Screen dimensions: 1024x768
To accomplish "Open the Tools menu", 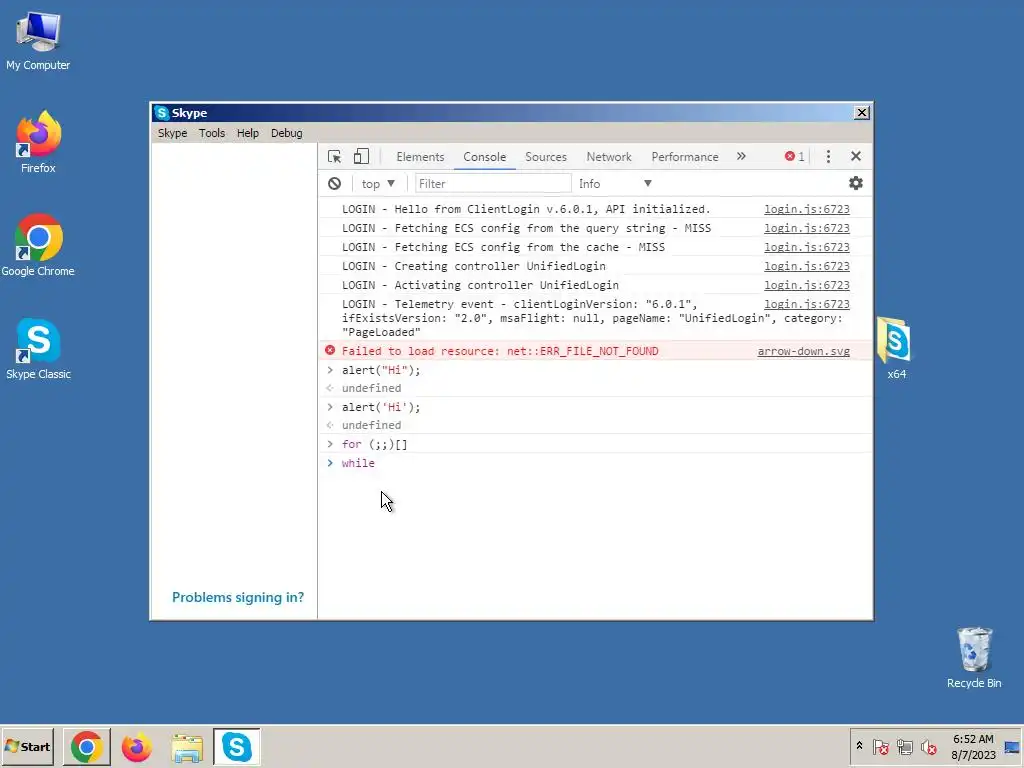I will pyautogui.click(x=212, y=133).
